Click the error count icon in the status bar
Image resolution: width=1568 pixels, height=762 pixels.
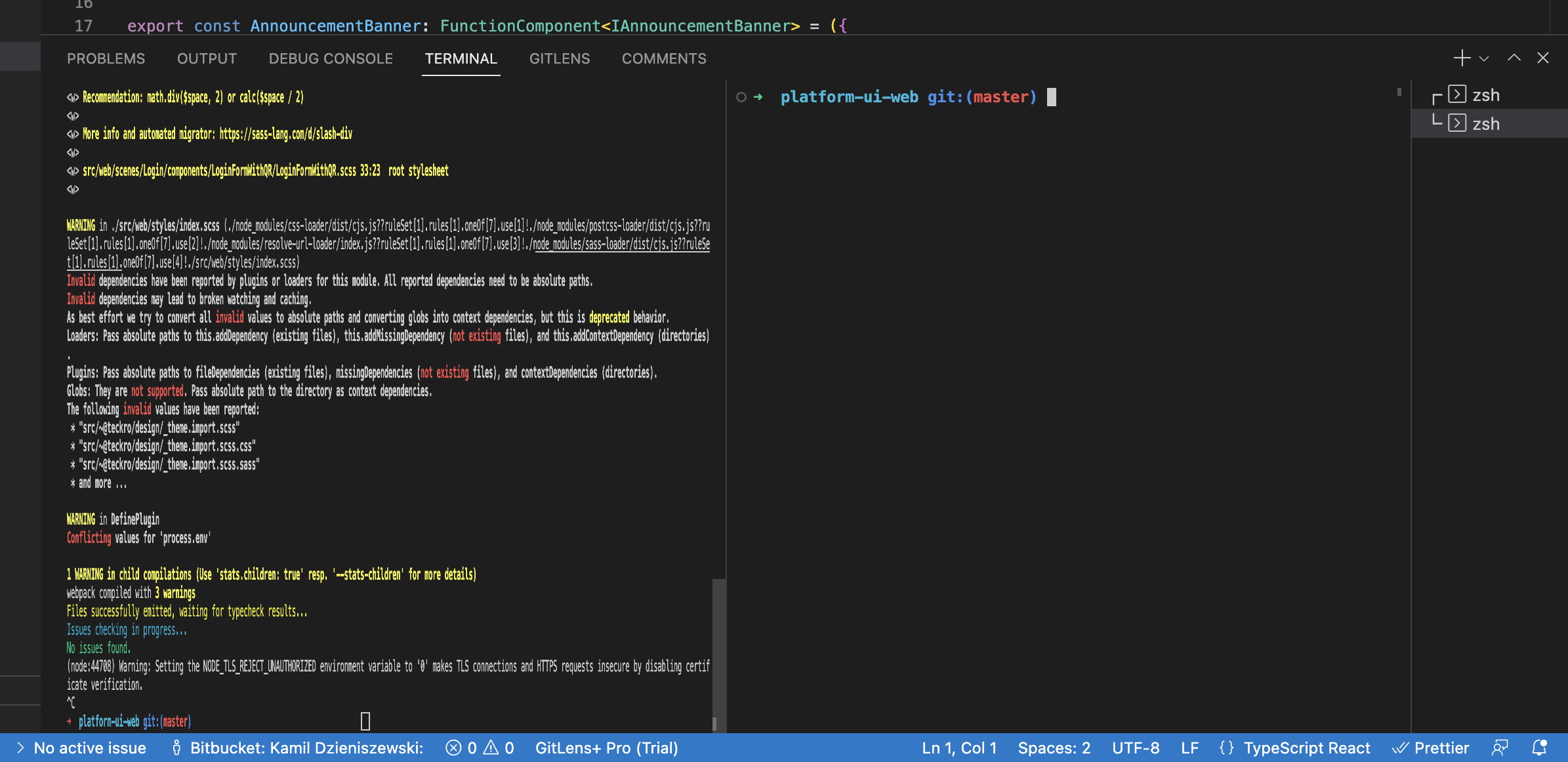click(x=461, y=748)
